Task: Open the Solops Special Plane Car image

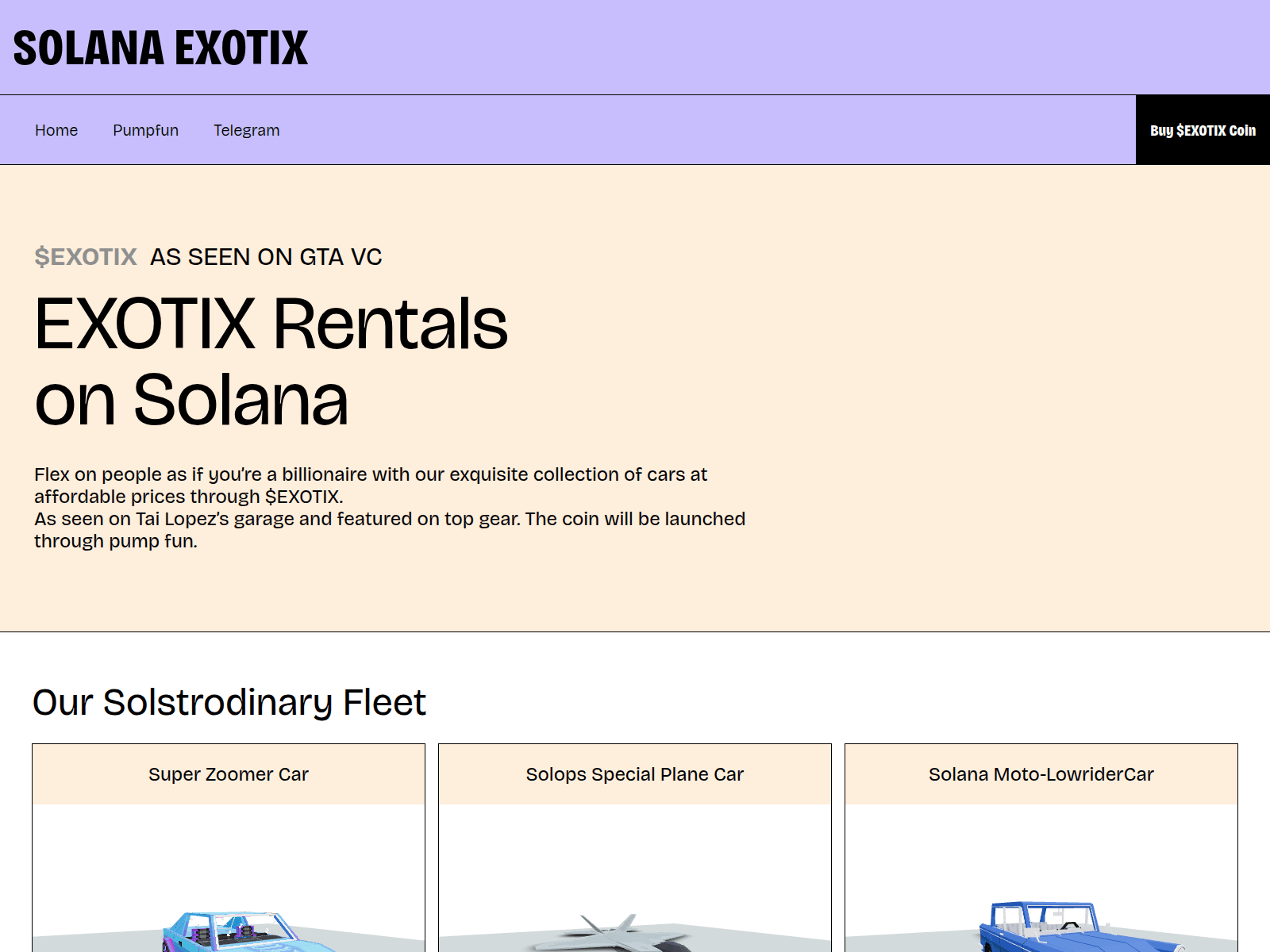Action: pos(635,878)
